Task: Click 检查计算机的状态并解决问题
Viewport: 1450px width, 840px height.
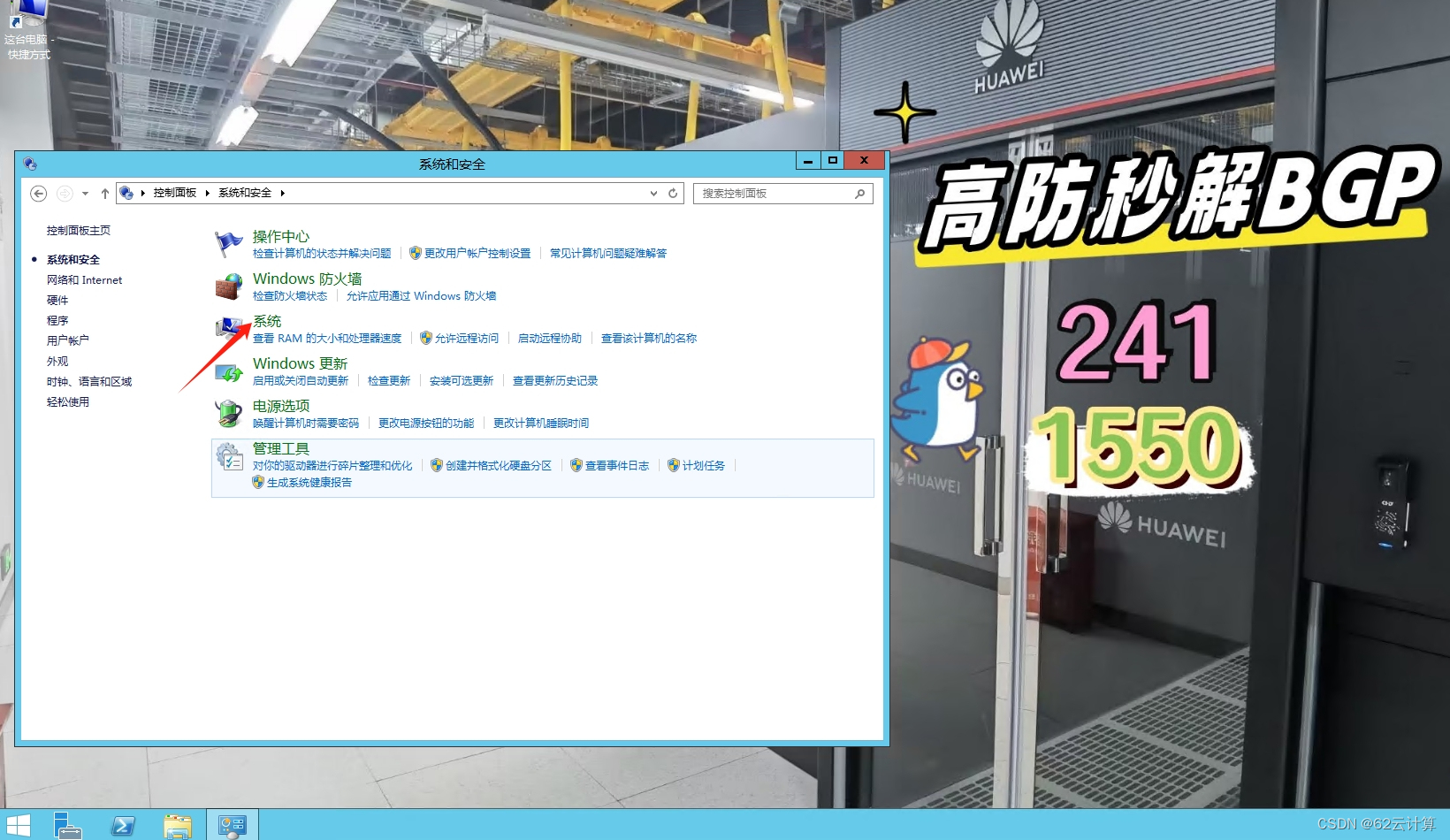Action: click(322, 253)
